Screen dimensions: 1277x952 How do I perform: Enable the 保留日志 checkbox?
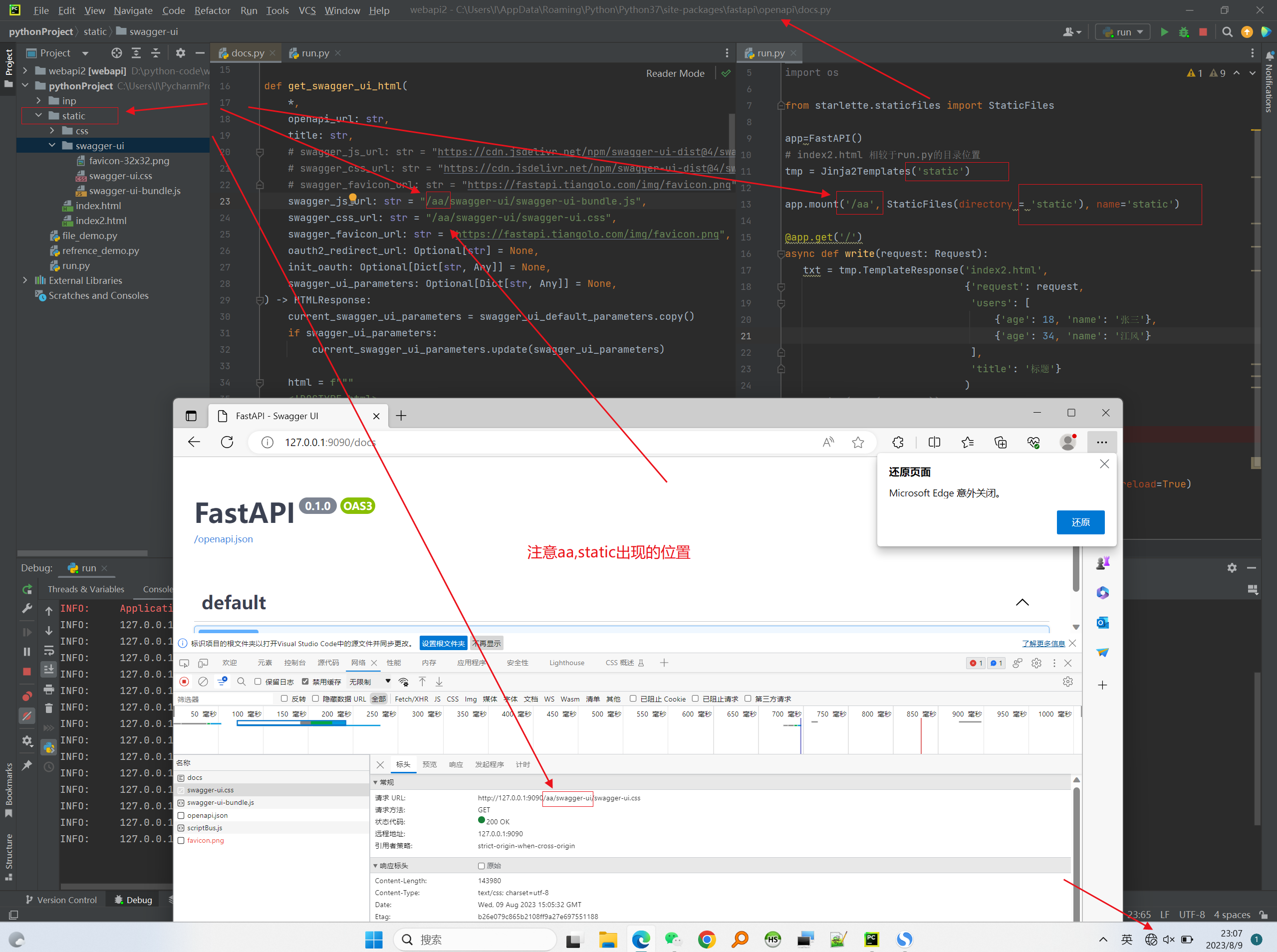pyautogui.click(x=257, y=682)
